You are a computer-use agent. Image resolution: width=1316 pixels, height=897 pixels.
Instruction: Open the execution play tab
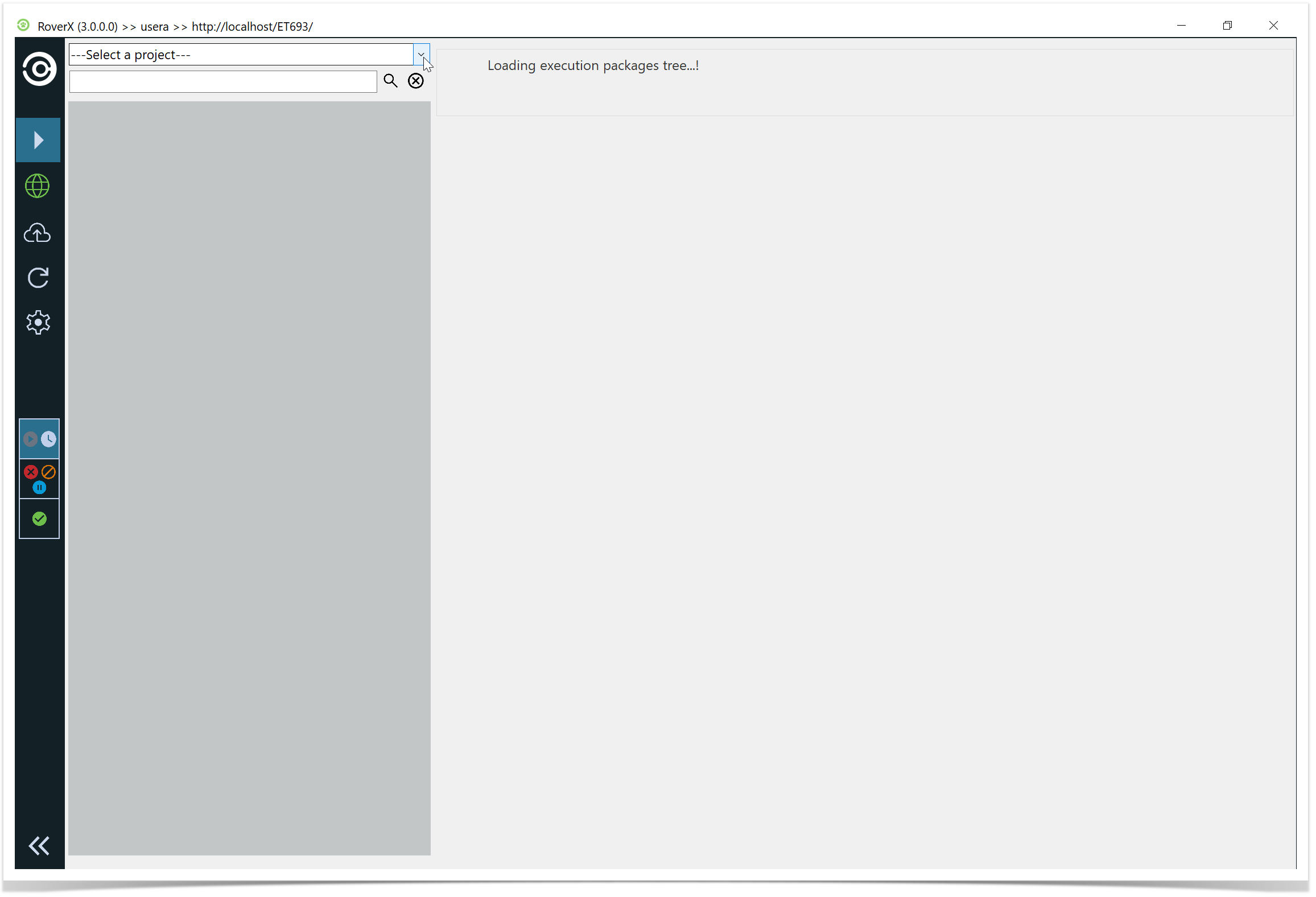click(38, 140)
